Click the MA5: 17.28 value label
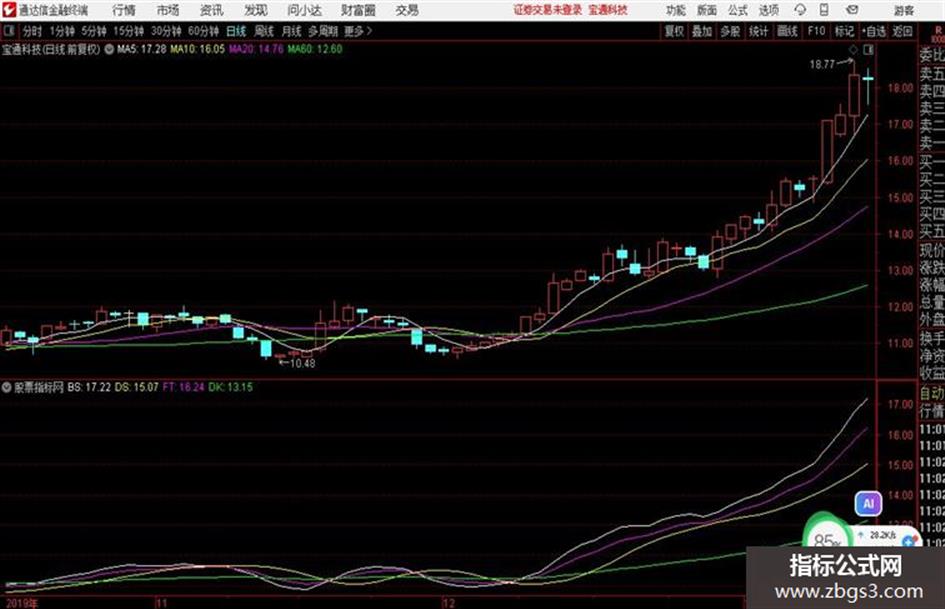Screen dimensions: 945x609 pos(142,49)
